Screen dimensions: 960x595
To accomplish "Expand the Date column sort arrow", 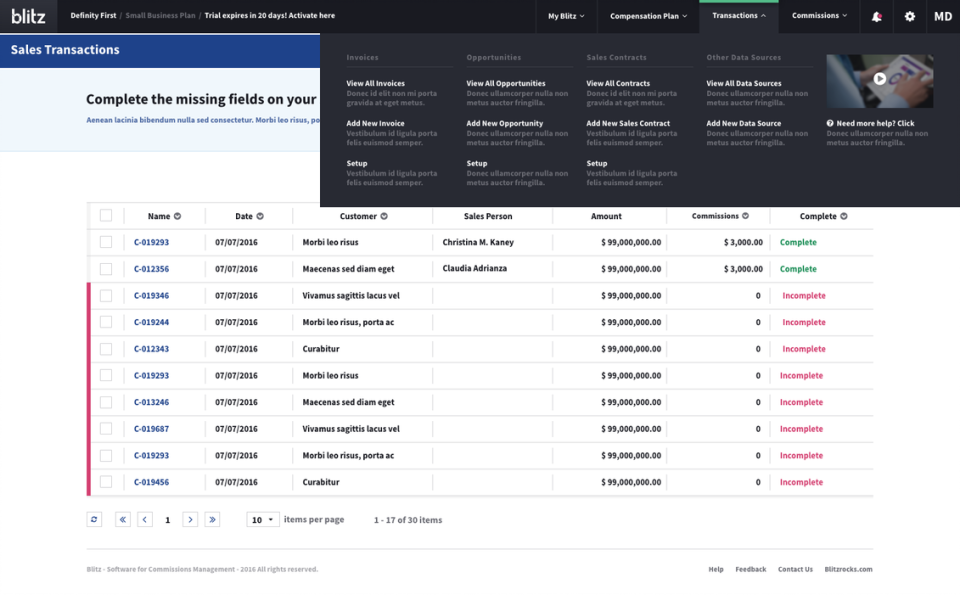I will click(x=260, y=216).
